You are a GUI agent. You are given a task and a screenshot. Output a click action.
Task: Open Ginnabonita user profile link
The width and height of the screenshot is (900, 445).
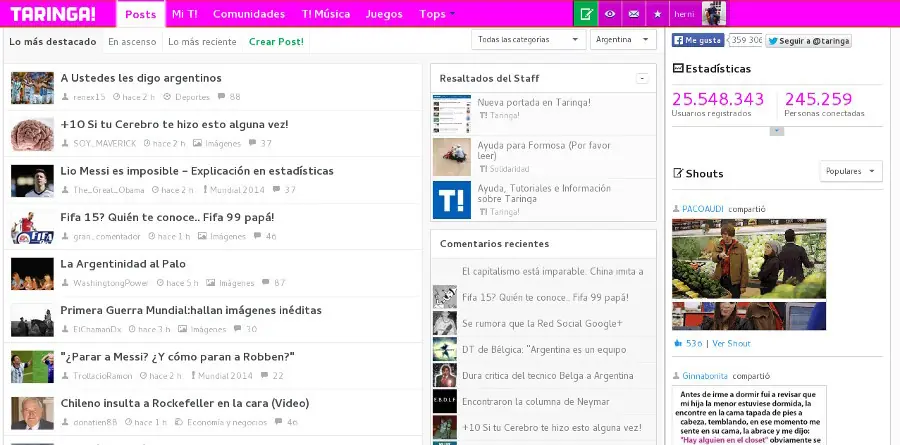click(x=705, y=376)
